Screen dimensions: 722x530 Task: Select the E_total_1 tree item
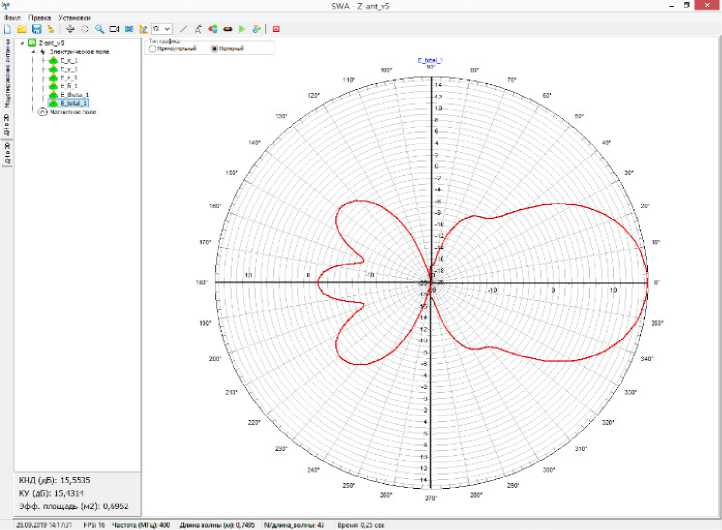[74, 103]
